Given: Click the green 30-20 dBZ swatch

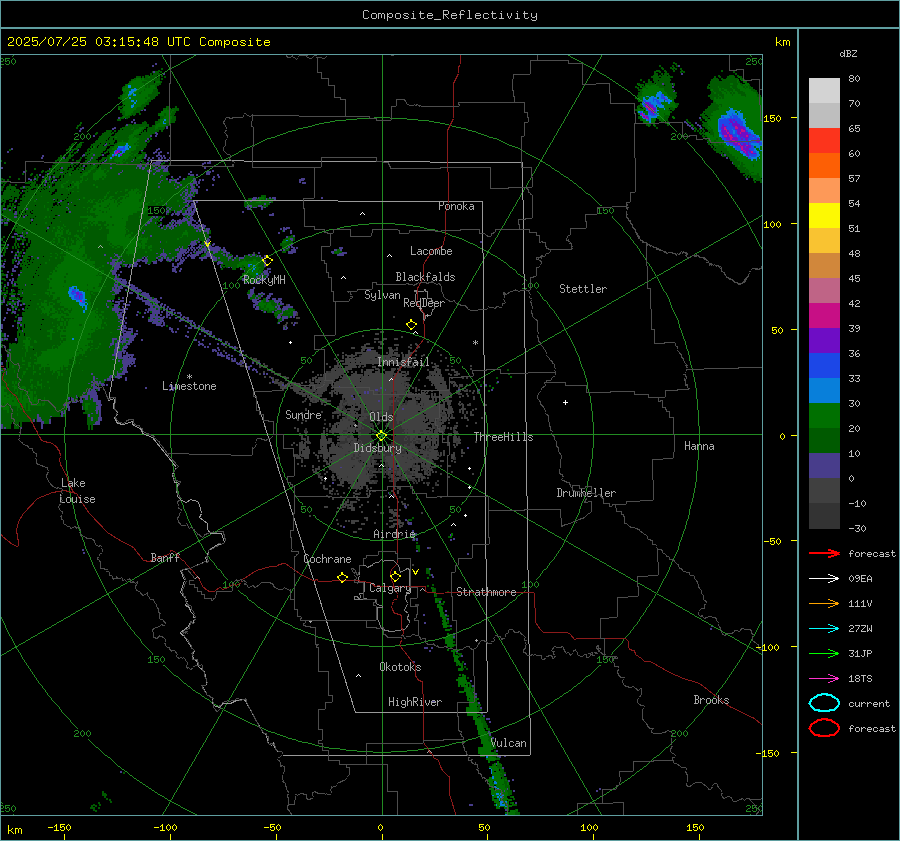Looking at the screenshot, I should [x=824, y=415].
